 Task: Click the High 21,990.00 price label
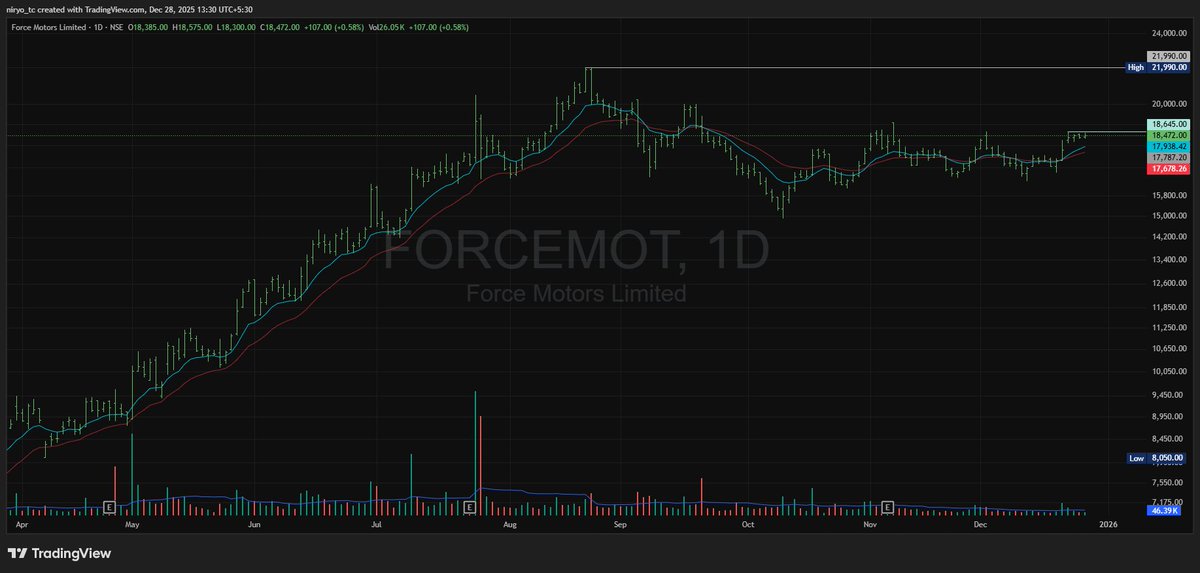click(x=1157, y=68)
